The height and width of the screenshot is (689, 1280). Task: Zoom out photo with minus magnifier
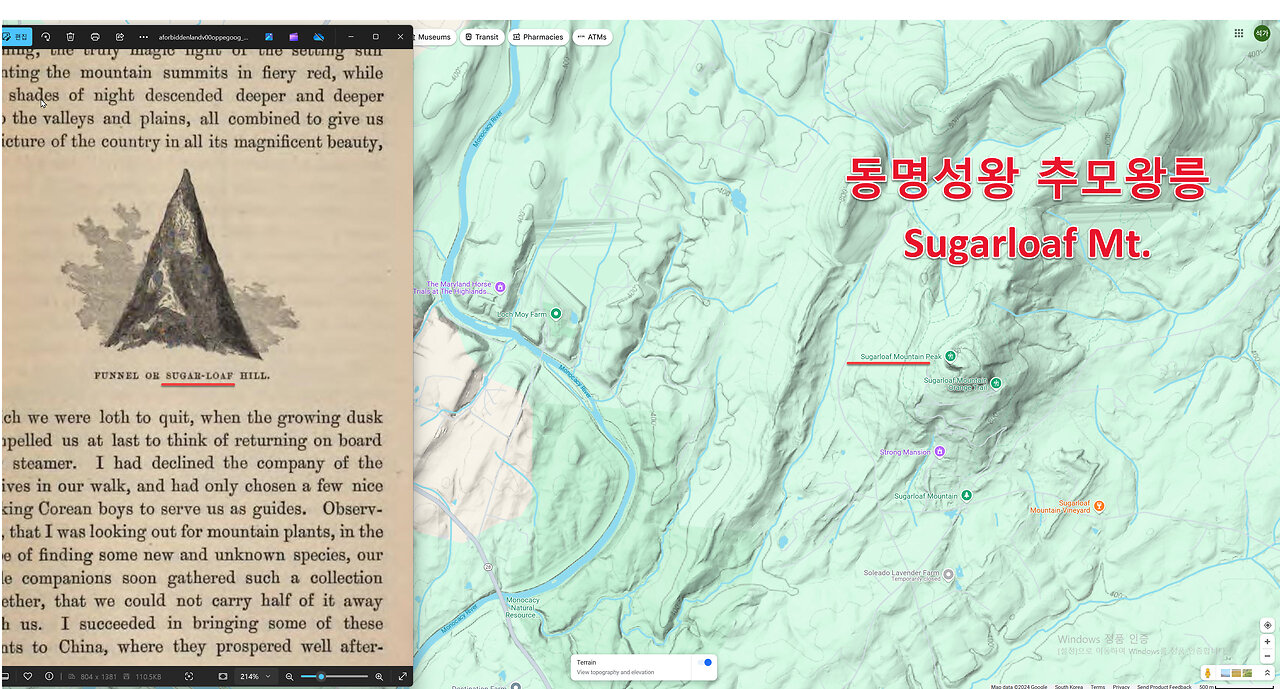(290, 677)
